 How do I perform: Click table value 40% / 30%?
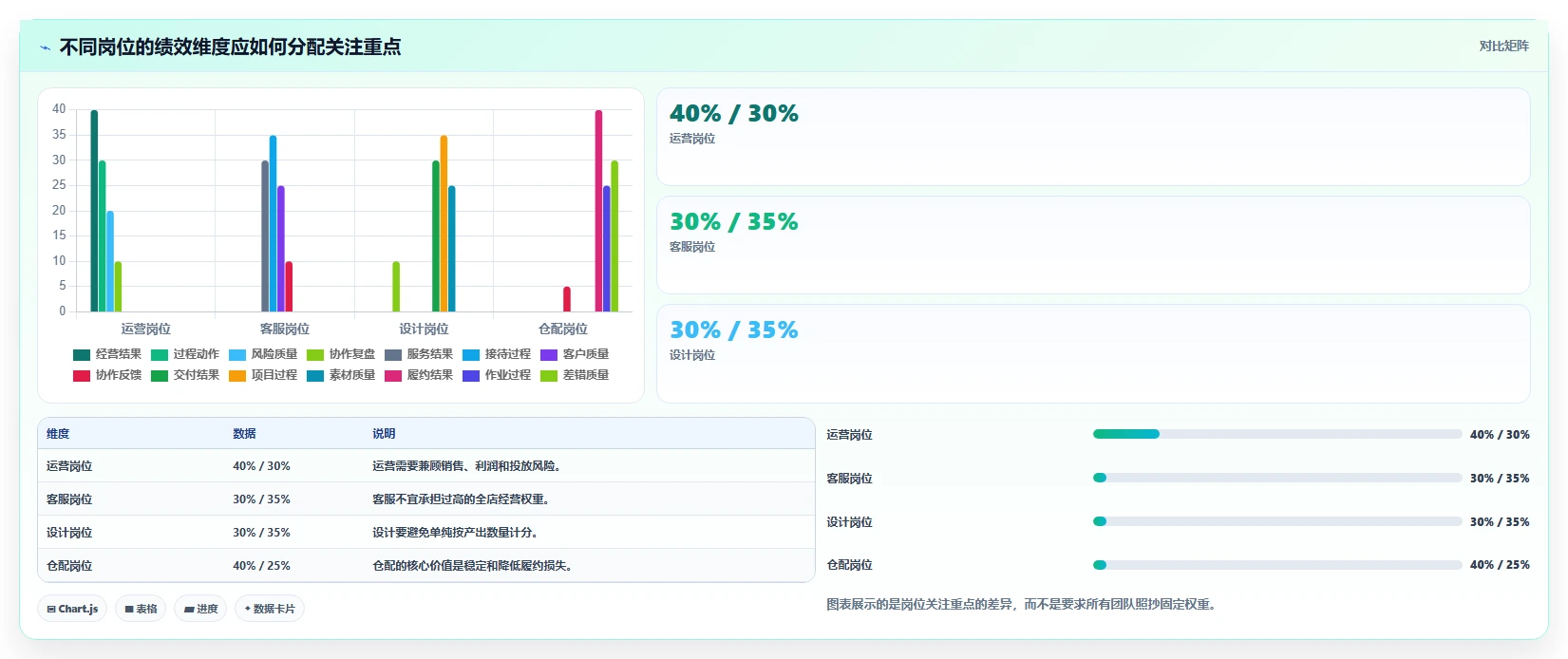pos(261,466)
